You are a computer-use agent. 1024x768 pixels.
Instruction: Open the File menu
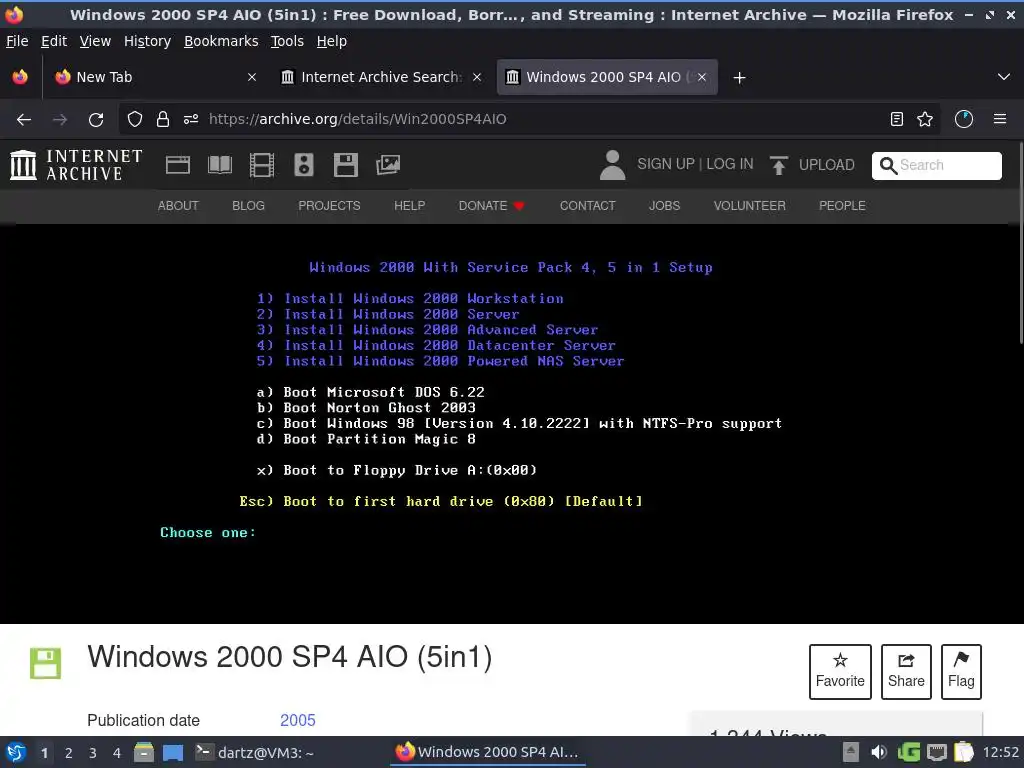(x=17, y=41)
